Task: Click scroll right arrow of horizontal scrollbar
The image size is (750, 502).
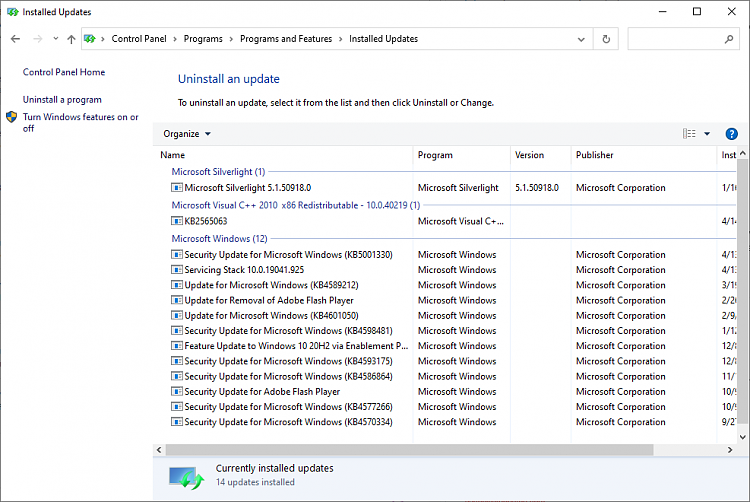Action: pos(730,450)
